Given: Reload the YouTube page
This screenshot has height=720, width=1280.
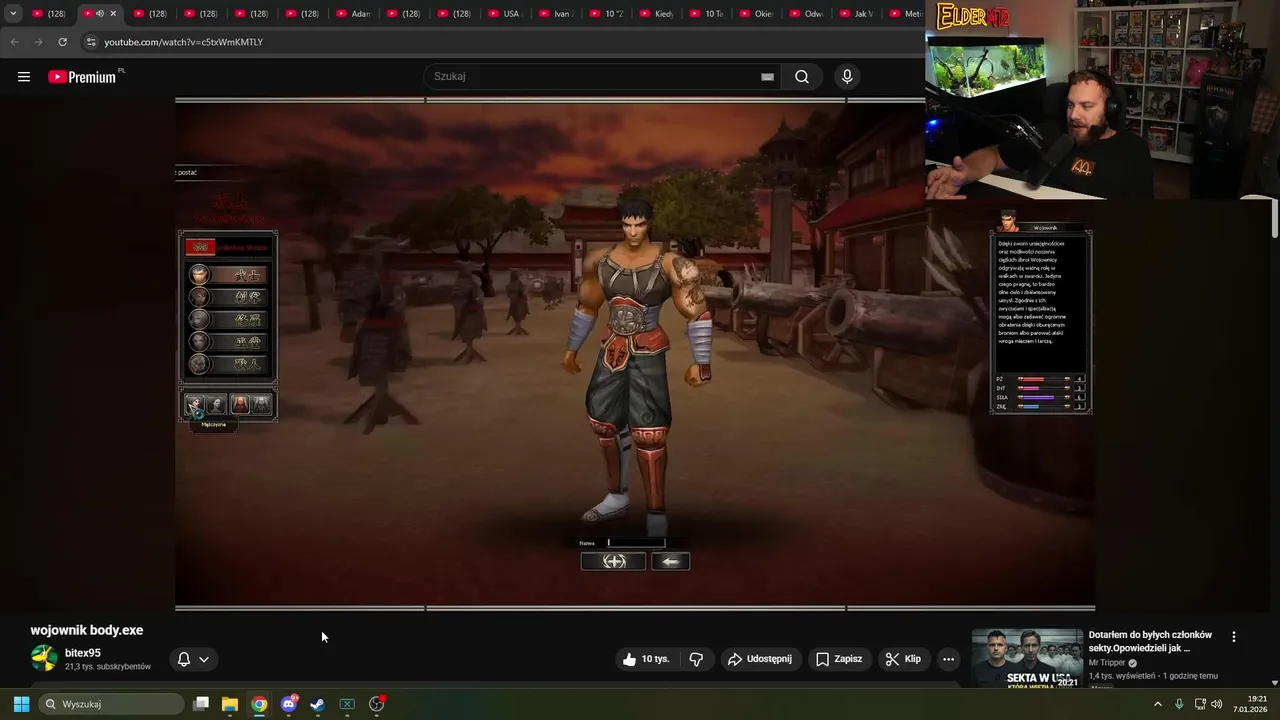Looking at the screenshot, I should point(62,42).
